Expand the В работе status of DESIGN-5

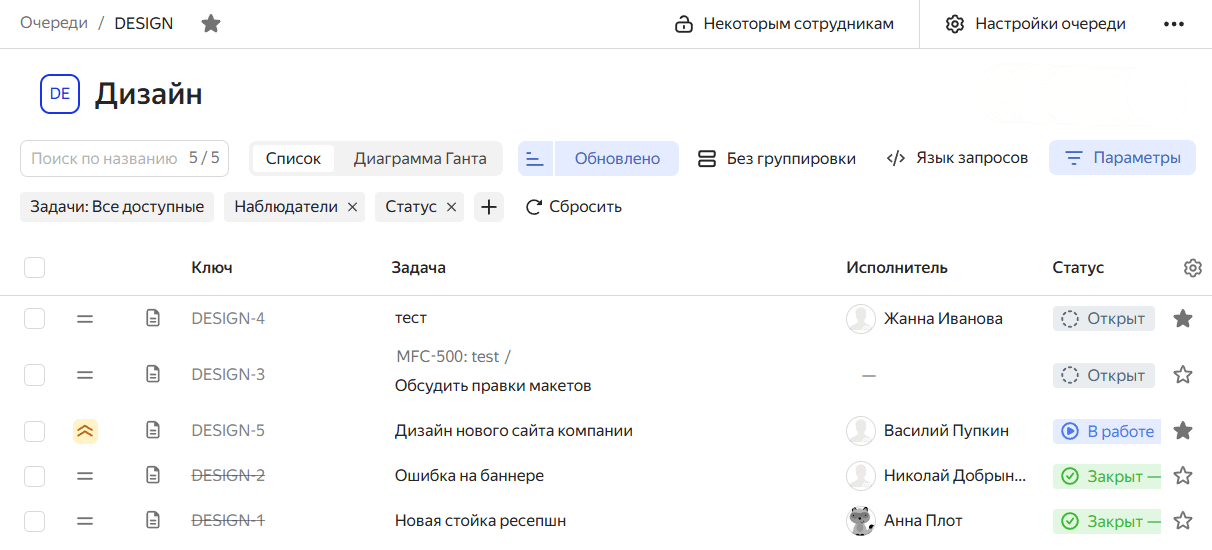coord(1107,431)
